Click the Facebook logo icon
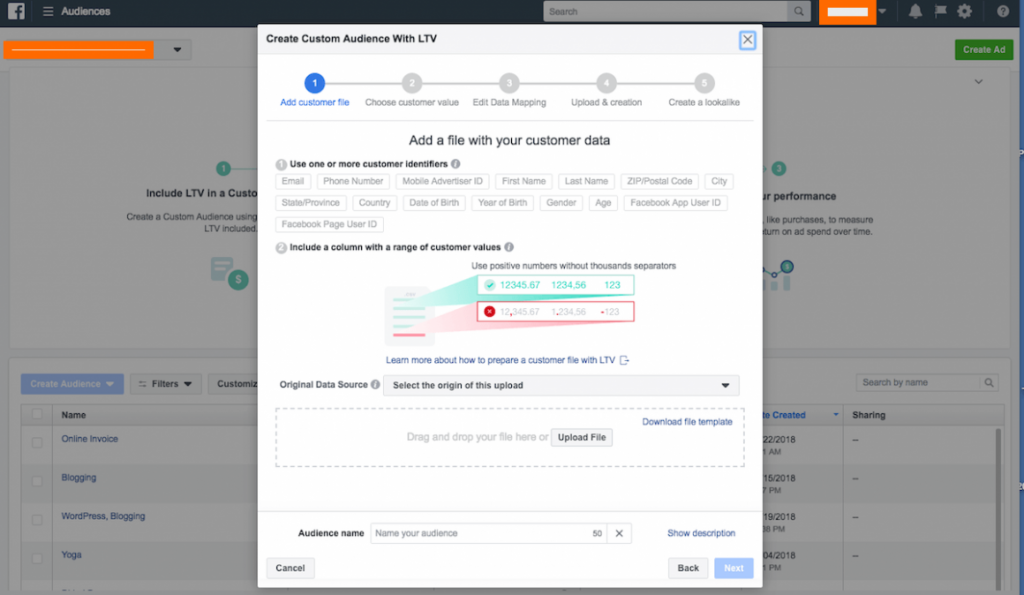Image resolution: width=1024 pixels, height=595 pixels. [x=16, y=11]
